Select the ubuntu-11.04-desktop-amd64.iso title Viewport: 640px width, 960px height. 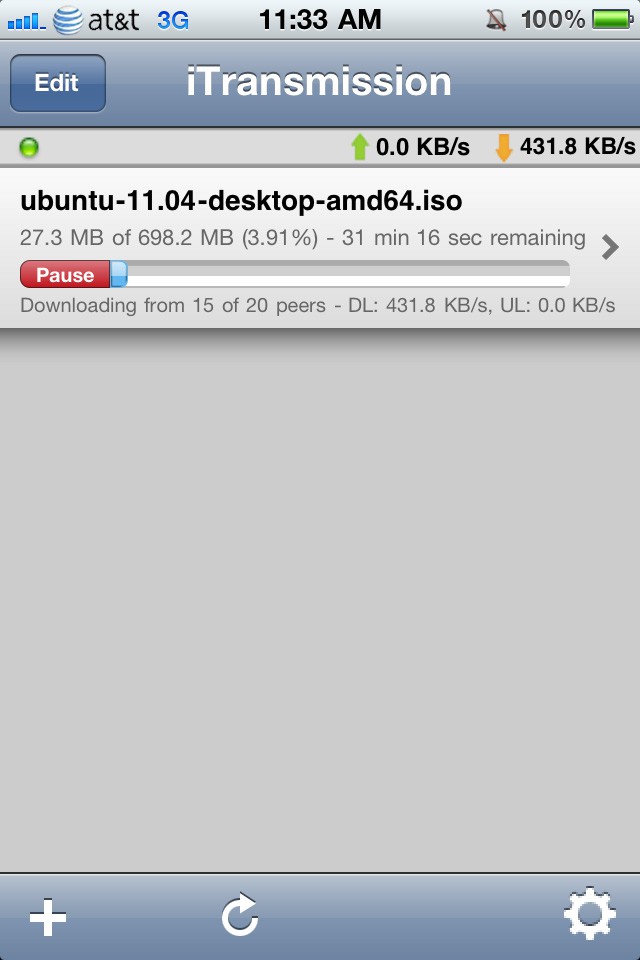pyautogui.click(x=241, y=201)
